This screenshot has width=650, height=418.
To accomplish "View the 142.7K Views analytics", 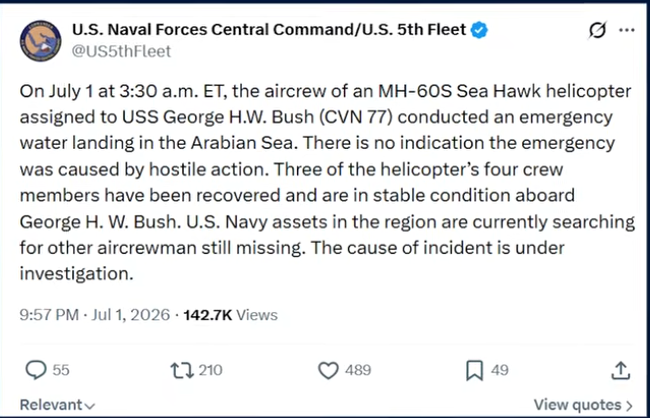I will tap(230, 315).
